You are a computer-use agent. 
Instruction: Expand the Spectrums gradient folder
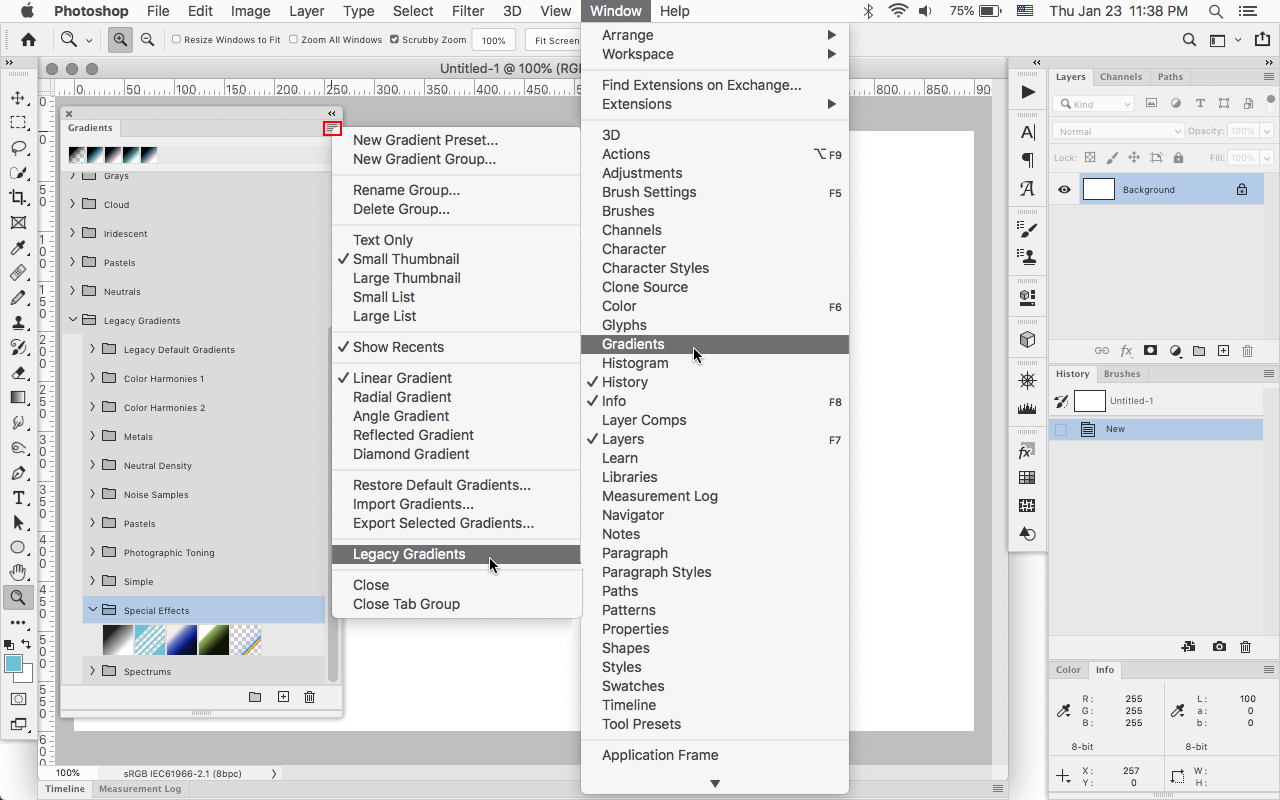pyautogui.click(x=93, y=671)
